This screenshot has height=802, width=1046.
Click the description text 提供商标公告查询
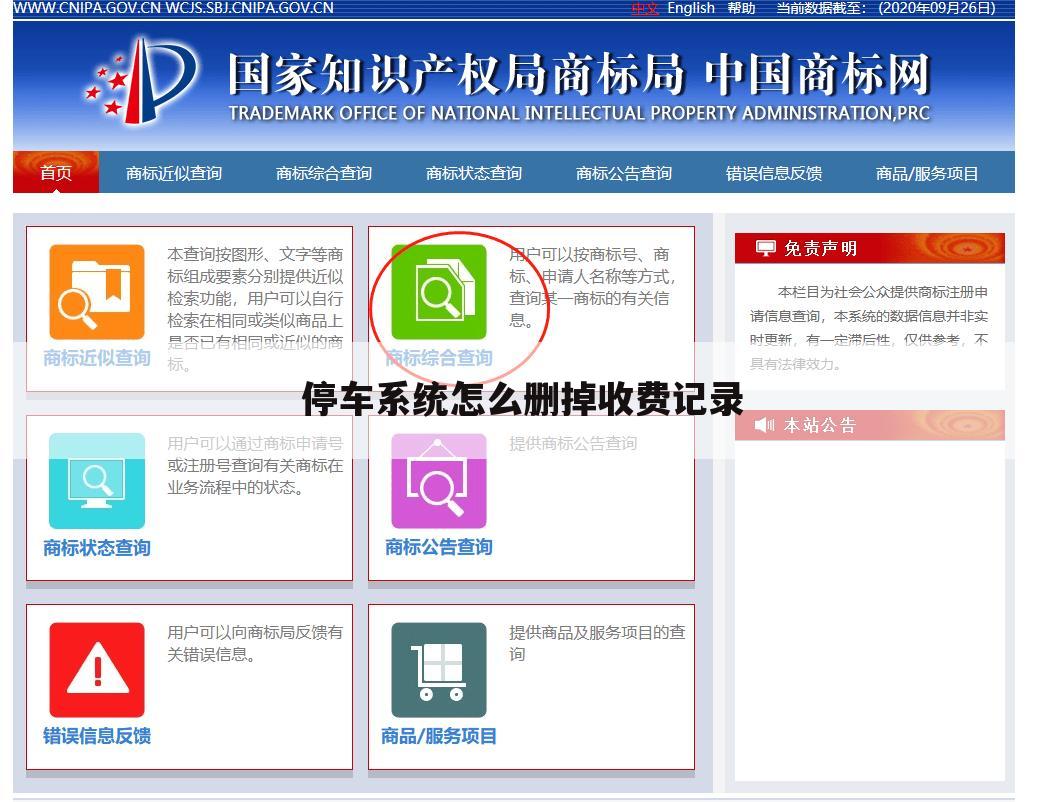tap(573, 444)
